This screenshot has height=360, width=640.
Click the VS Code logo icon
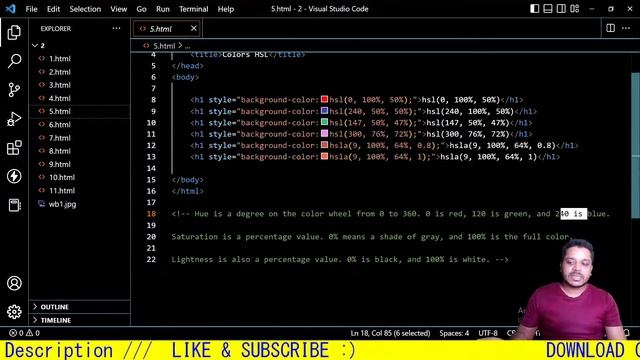(11, 9)
